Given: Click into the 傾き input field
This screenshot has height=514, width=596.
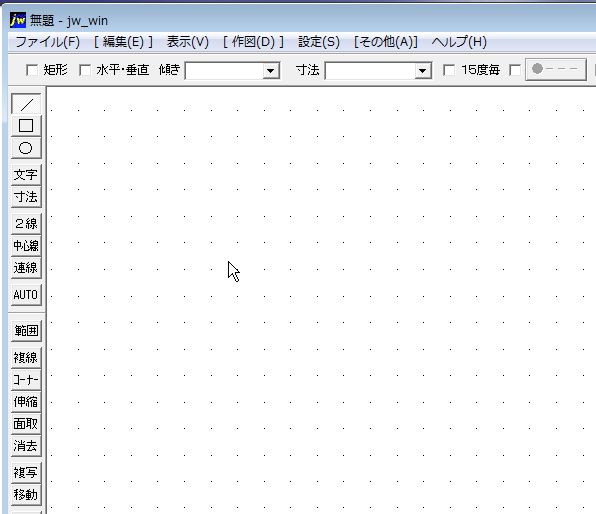Looking at the screenshot, I should [224, 71].
